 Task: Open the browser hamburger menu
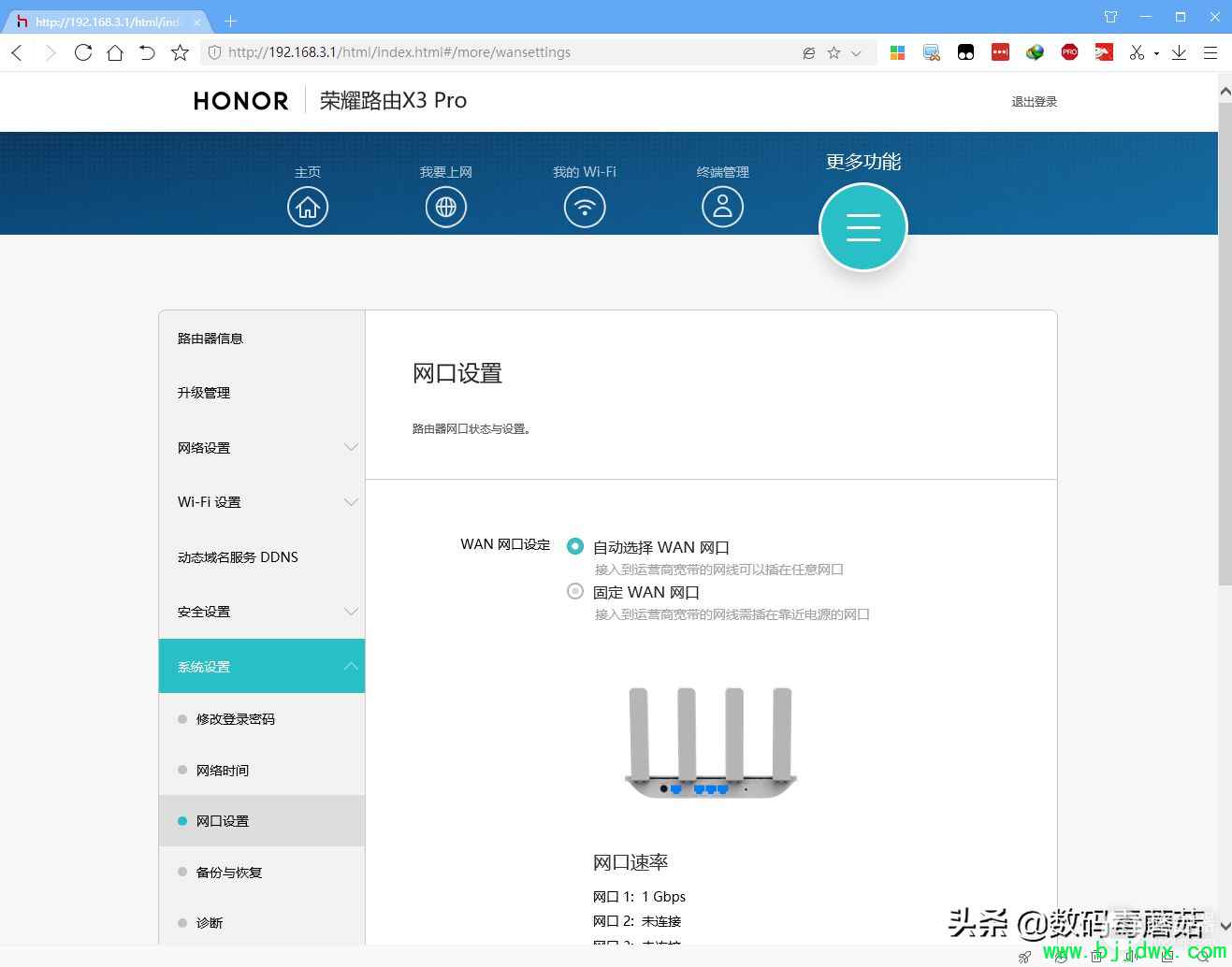tap(1210, 52)
